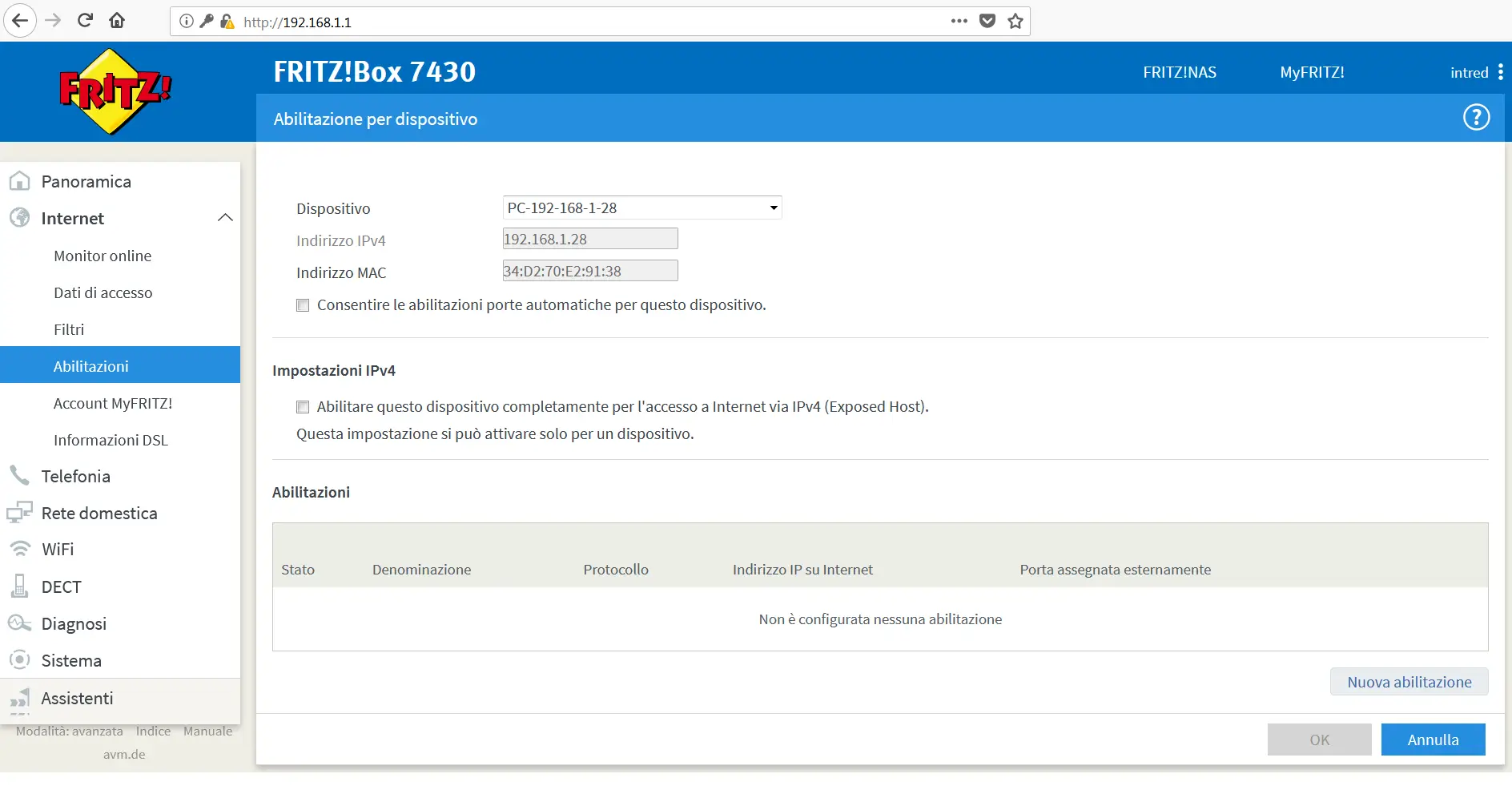Screen dimensions: 1512x794
Task: Click the key icon in address bar
Action: [207, 22]
